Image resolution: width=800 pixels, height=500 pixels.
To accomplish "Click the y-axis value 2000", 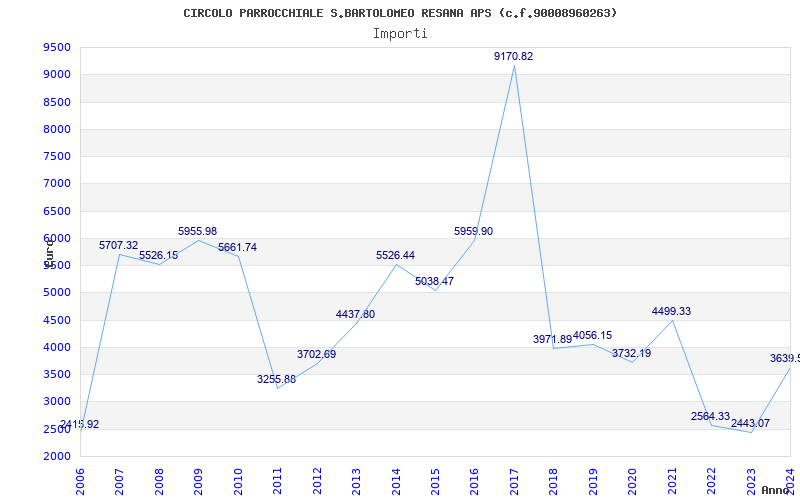I will (x=57, y=456).
